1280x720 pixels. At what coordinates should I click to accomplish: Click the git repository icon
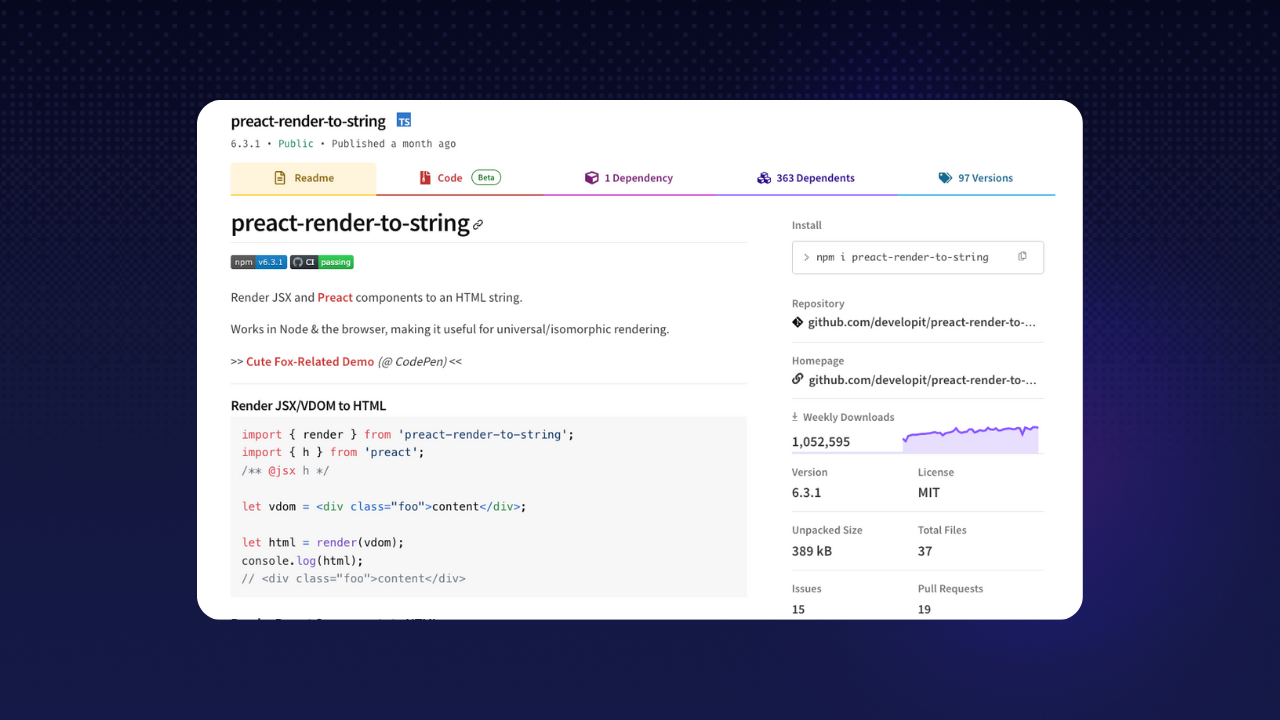click(x=798, y=322)
